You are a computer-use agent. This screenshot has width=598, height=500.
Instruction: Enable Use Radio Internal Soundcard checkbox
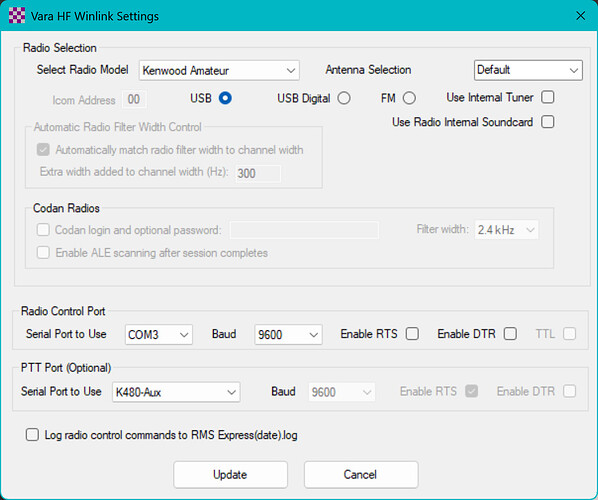click(548, 122)
